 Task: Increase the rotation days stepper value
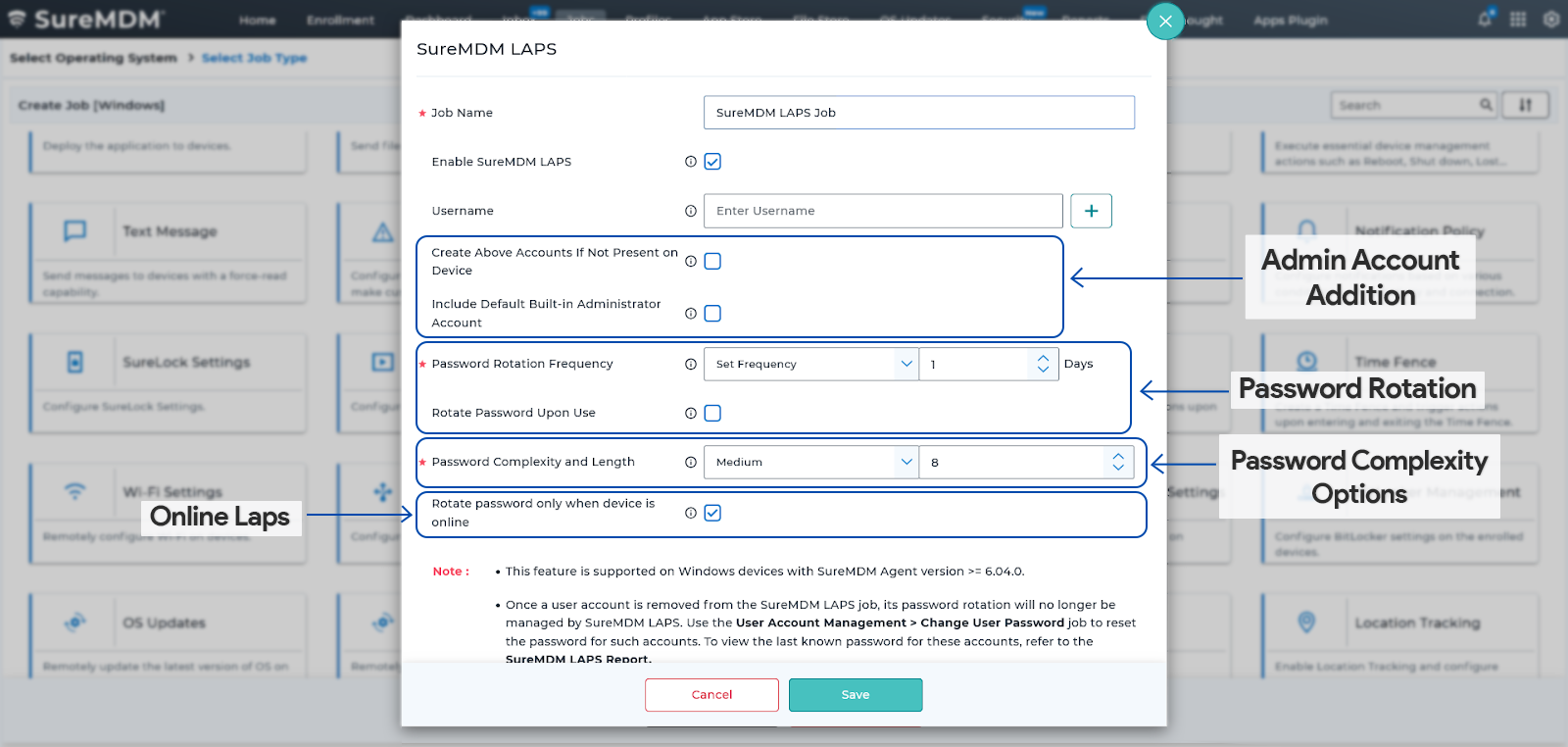pyautogui.click(x=1043, y=358)
